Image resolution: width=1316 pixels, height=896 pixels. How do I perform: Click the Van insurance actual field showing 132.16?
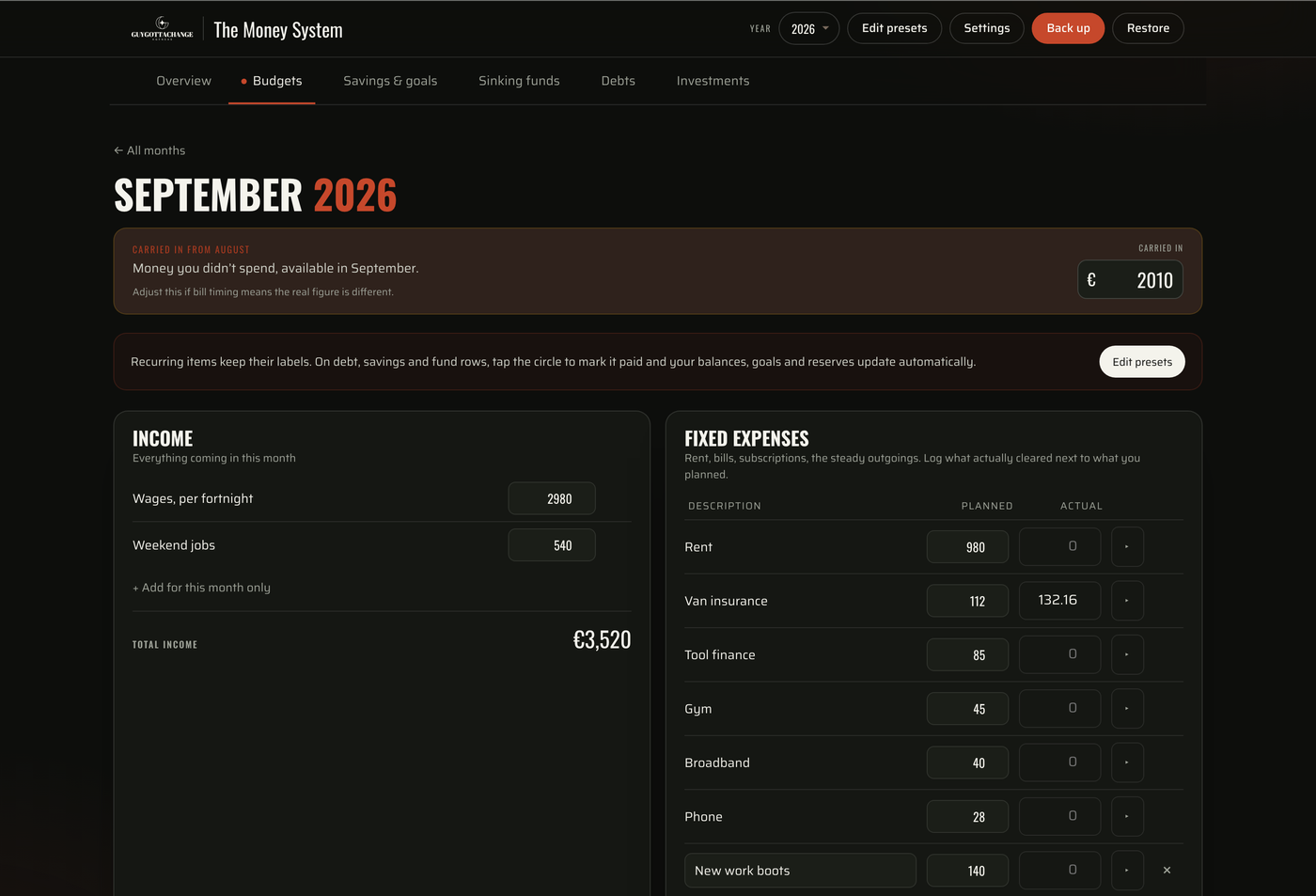pyautogui.click(x=1059, y=601)
